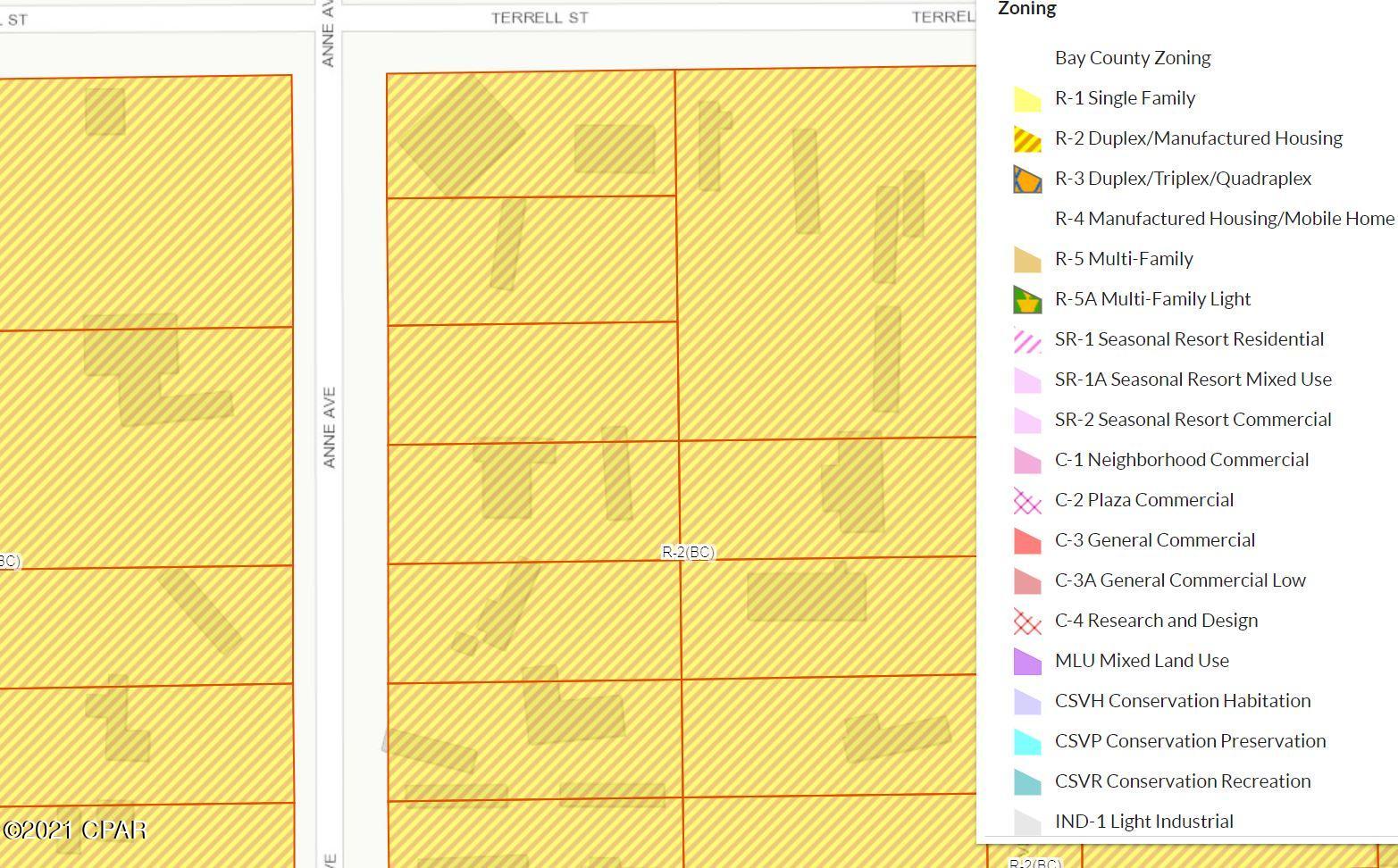Click the MLU Mixed Land Use purple icon
The image size is (1398, 868).
click(1027, 662)
